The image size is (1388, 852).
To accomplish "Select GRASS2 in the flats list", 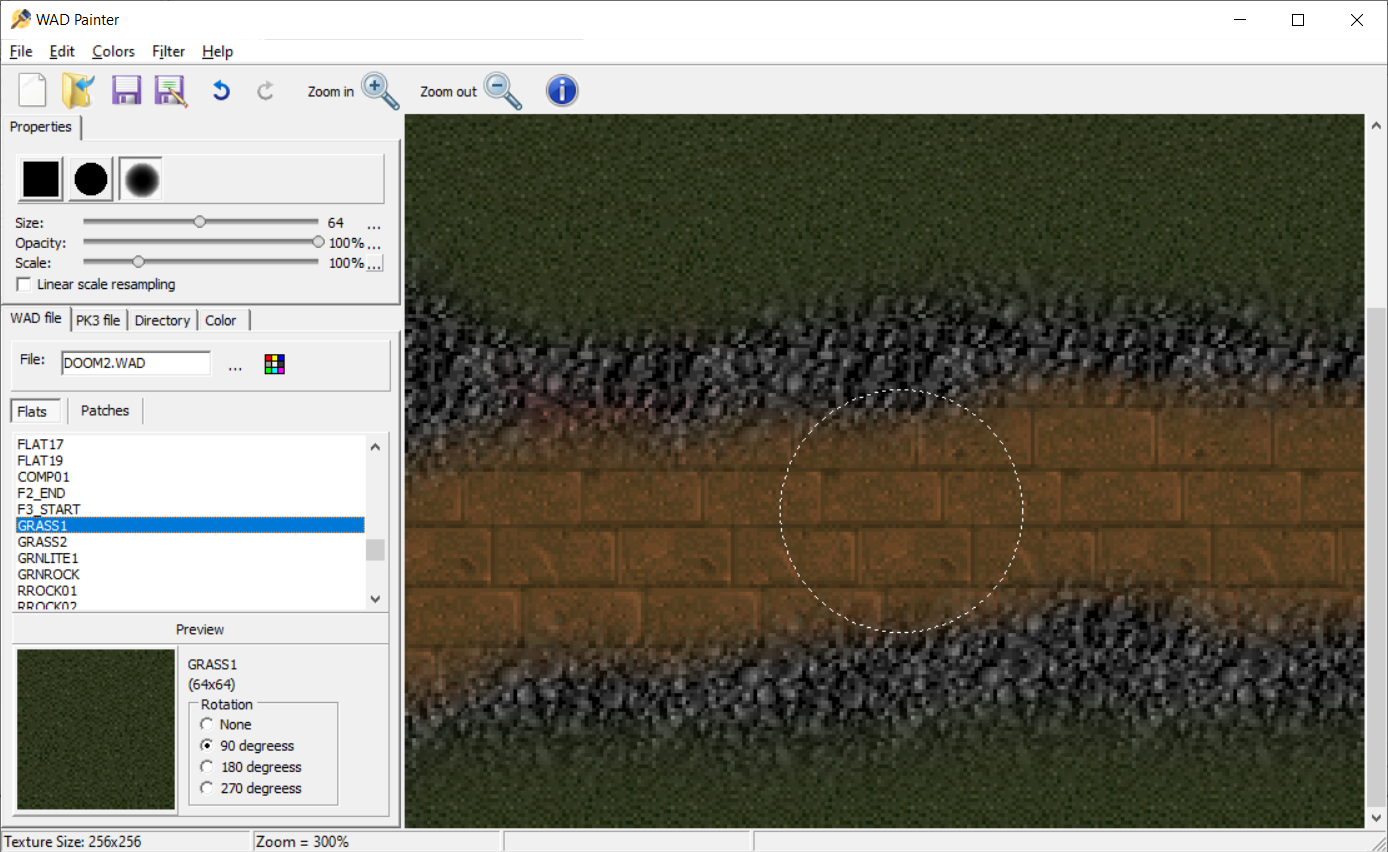I will [42, 541].
